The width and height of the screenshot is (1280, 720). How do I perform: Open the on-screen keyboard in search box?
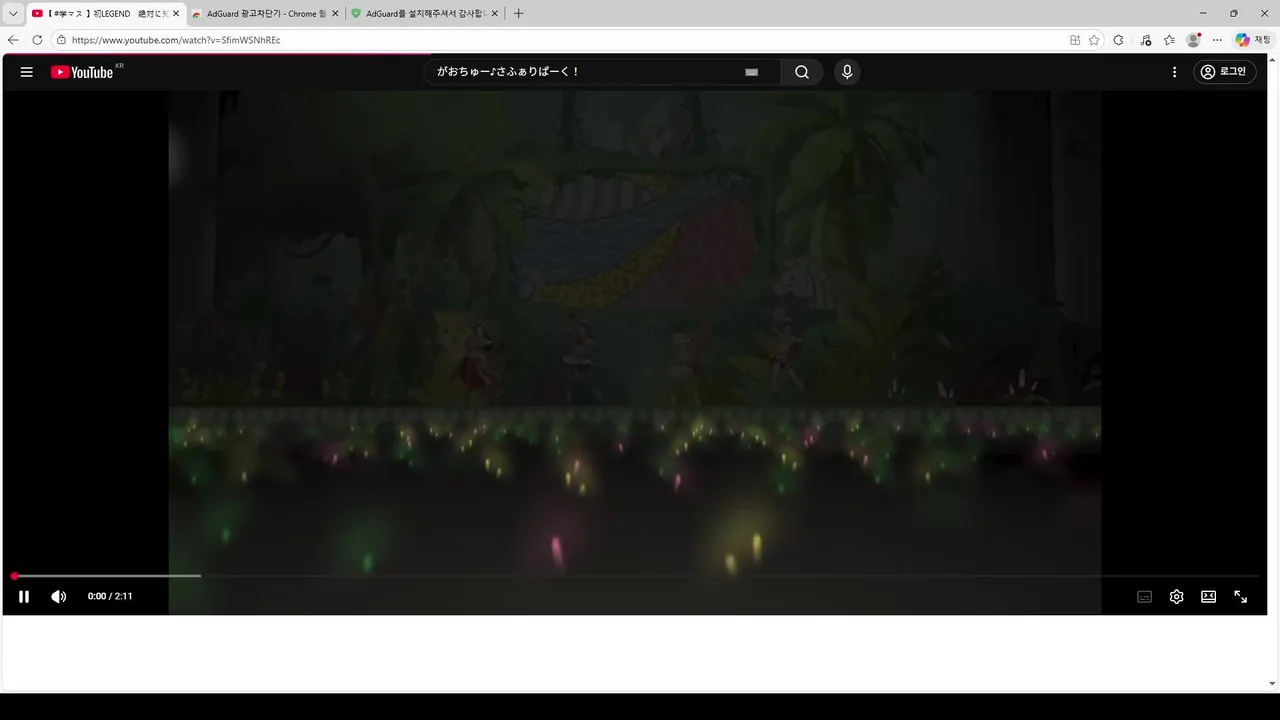tap(752, 72)
